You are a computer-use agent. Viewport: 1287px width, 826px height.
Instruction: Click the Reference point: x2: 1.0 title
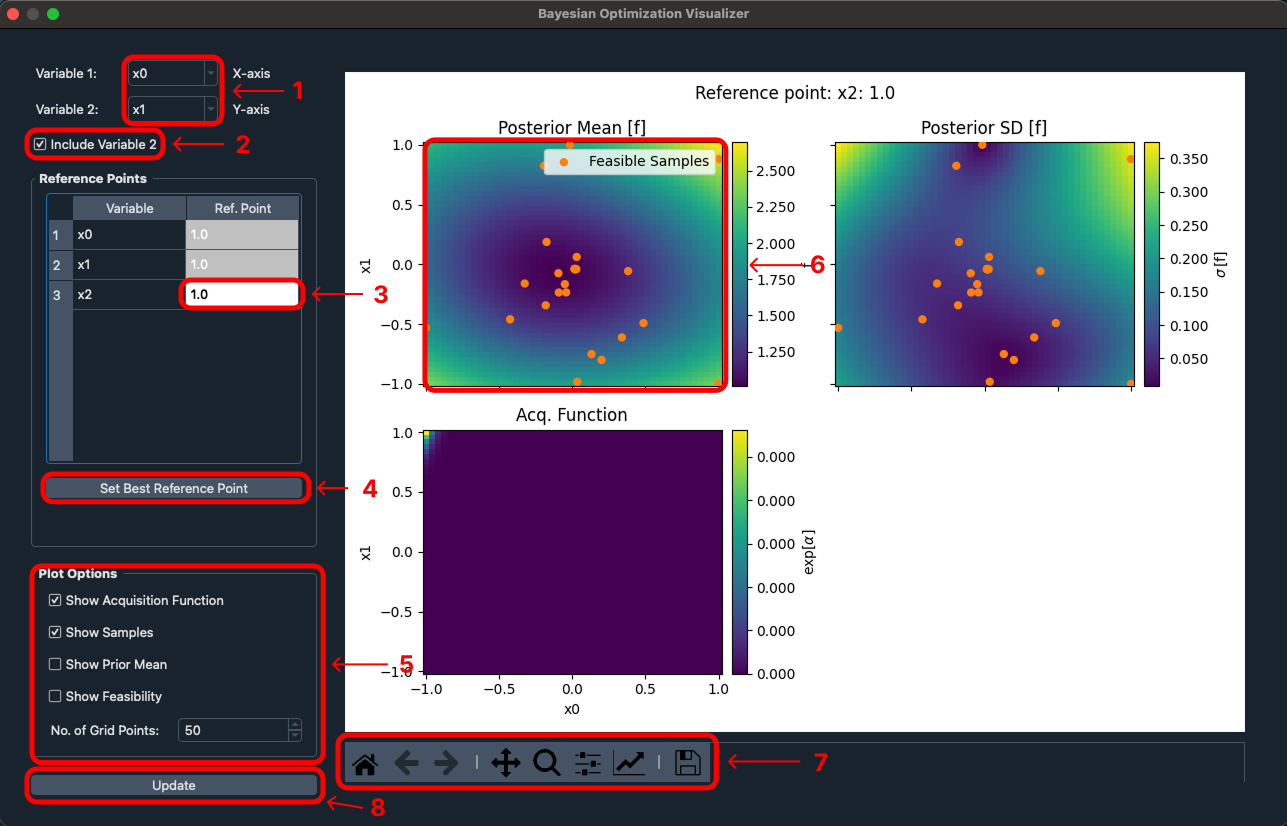tap(795, 93)
